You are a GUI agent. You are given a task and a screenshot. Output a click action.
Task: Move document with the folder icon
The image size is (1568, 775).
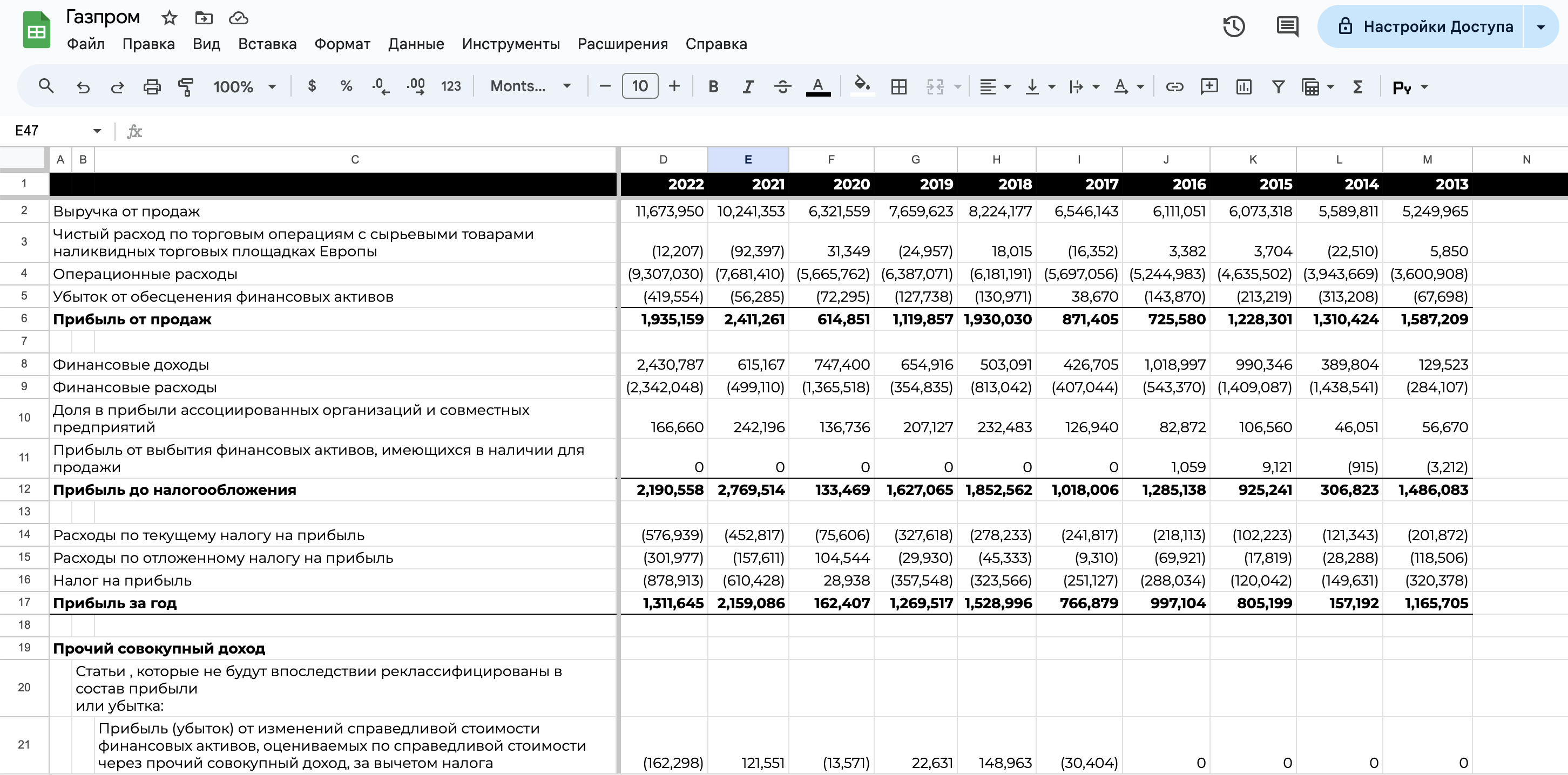click(x=204, y=18)
